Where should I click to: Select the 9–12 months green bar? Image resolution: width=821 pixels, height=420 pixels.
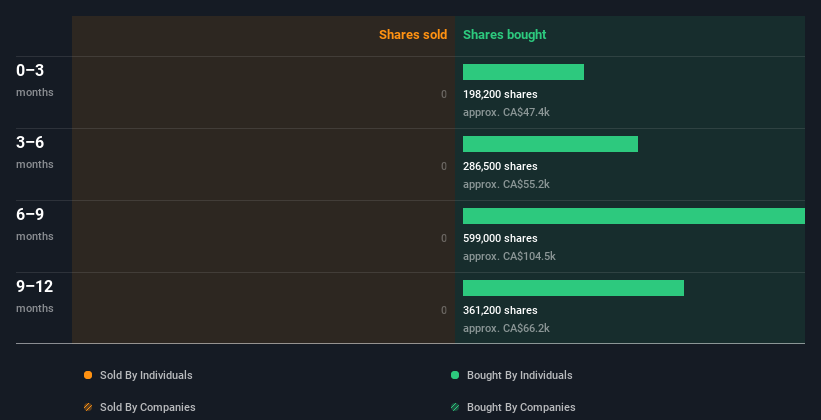point(573,288)
